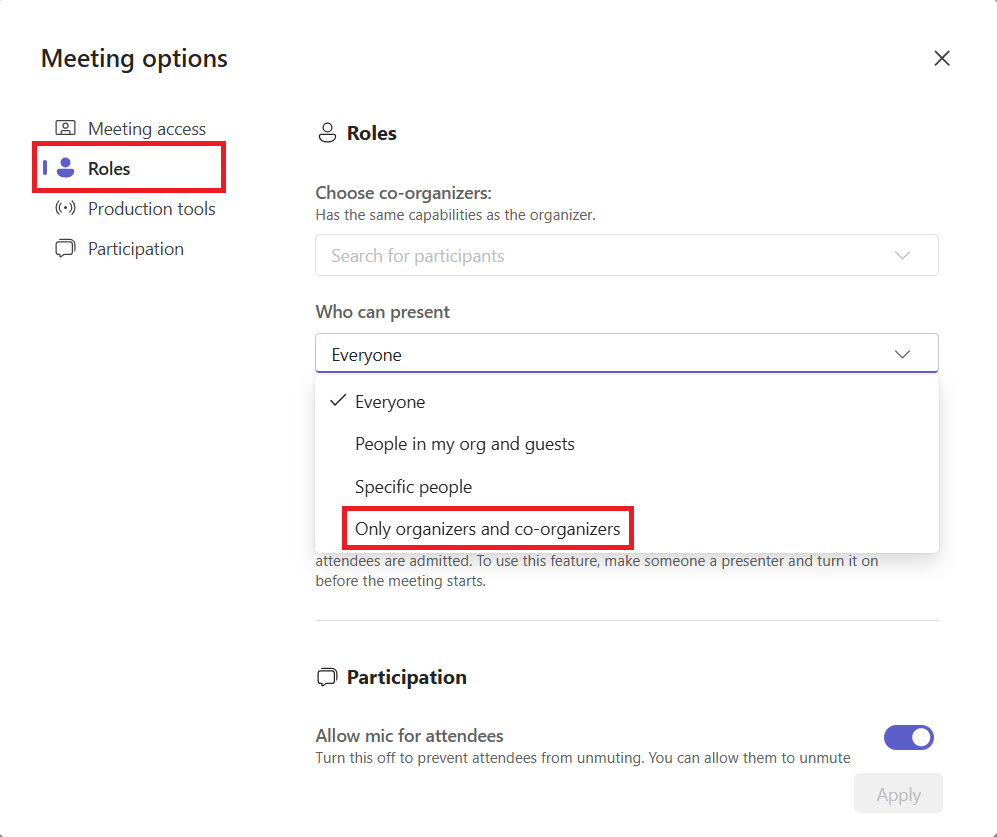Image resolution: width=997 pixels, height=837 pixels.
Task: Switch to Production tools tab
Action: (x=151, y=208)
